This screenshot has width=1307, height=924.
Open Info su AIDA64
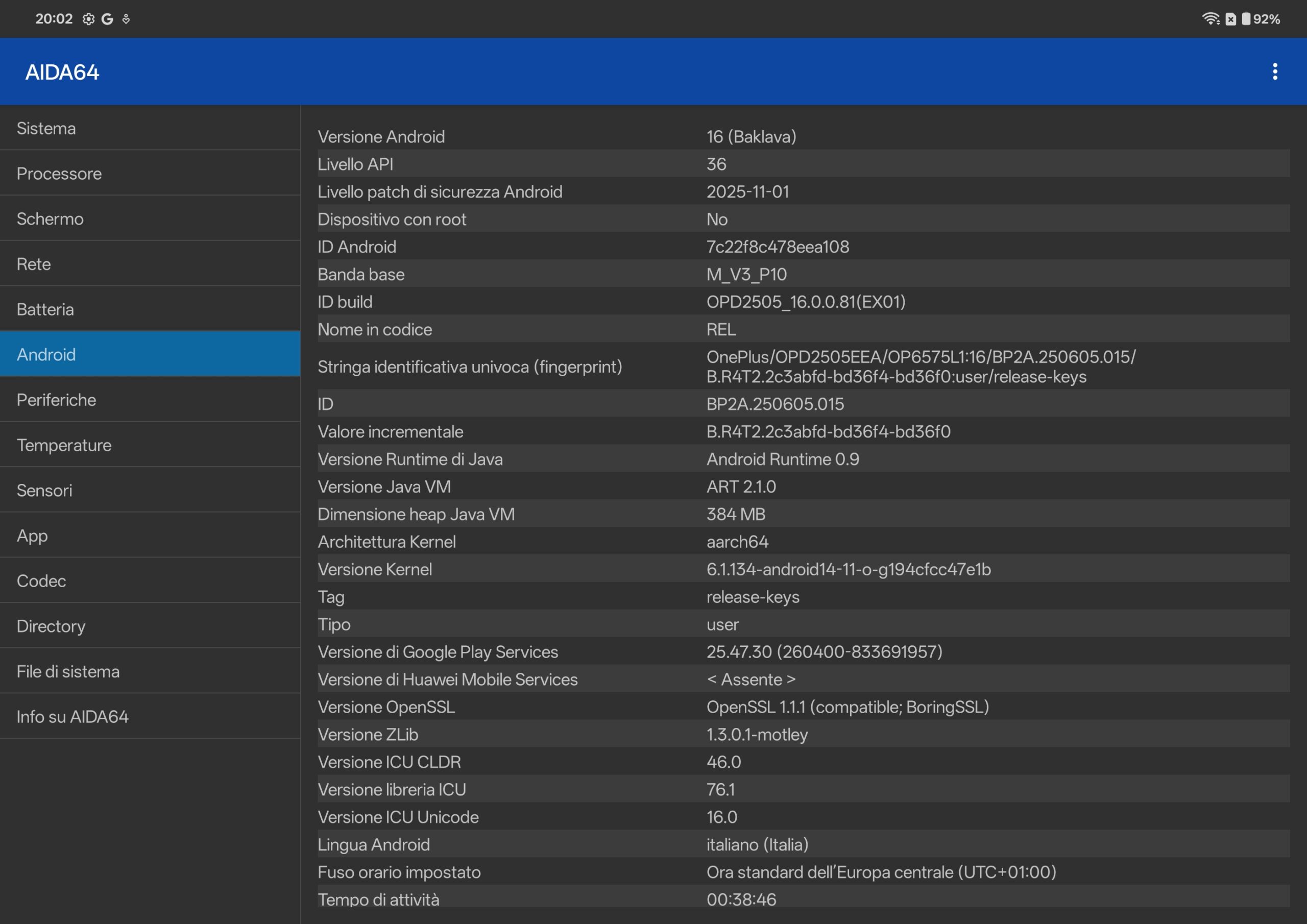[150, 716]
